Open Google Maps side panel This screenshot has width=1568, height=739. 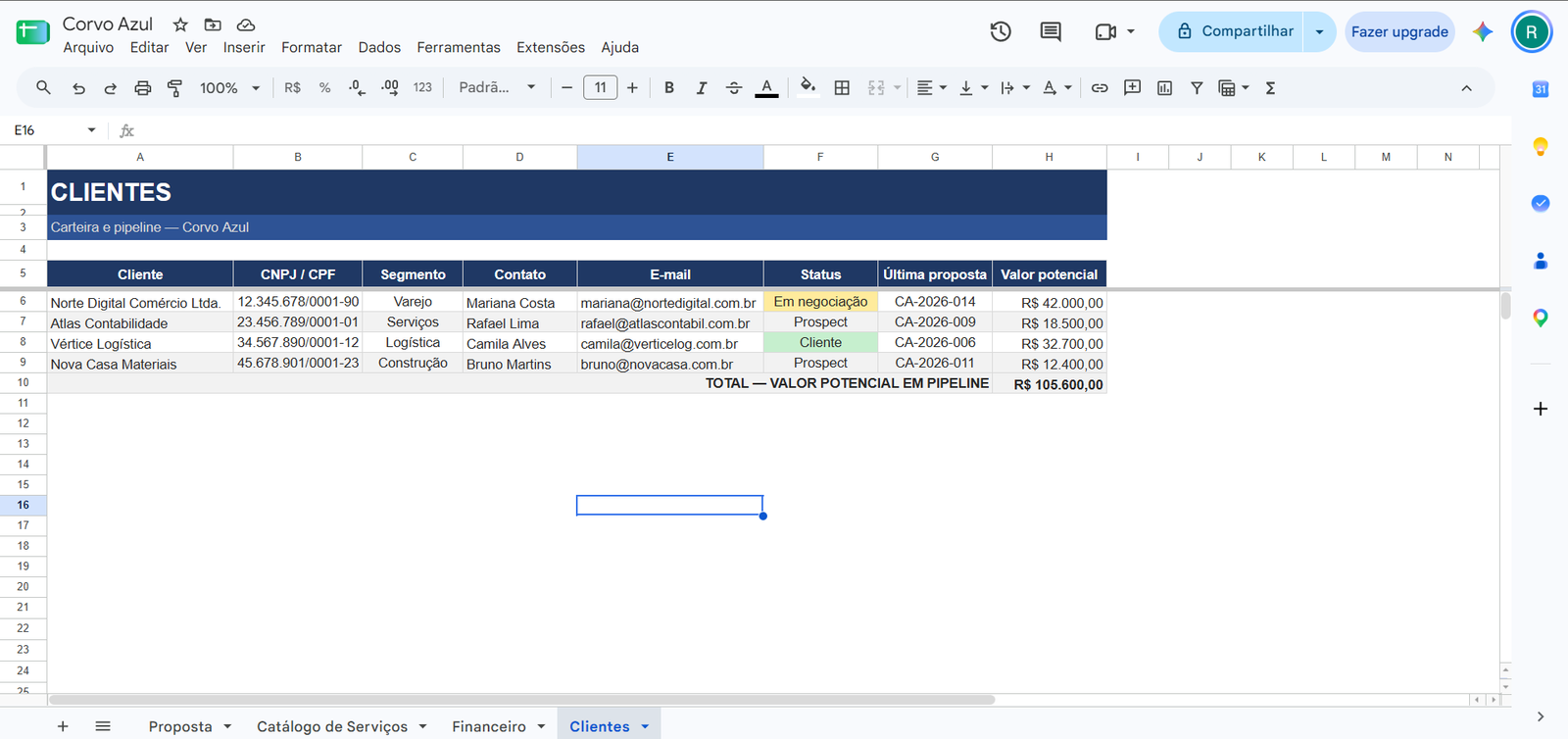1541,318
